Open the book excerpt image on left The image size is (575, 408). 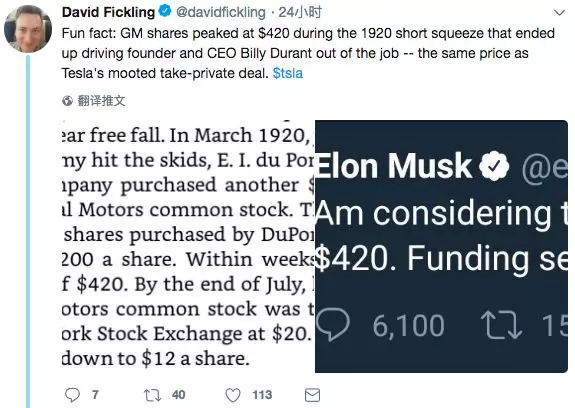(188, 246)
